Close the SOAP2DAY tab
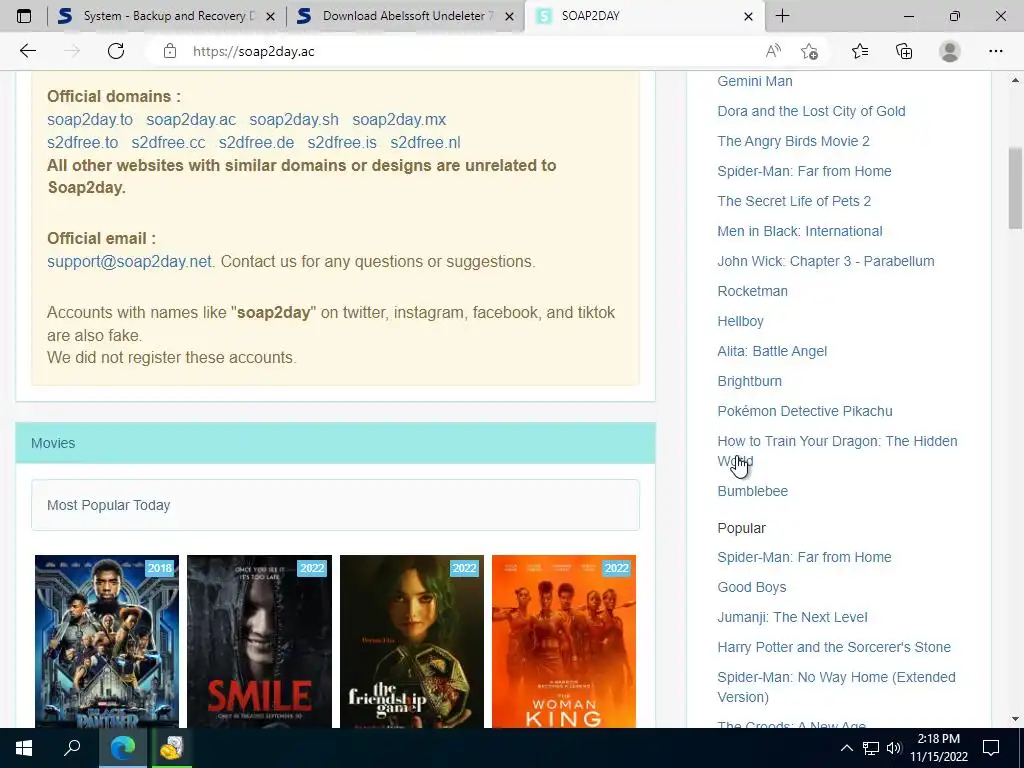The width and height of the screenshot is (1024, 768). coord(748,16)
